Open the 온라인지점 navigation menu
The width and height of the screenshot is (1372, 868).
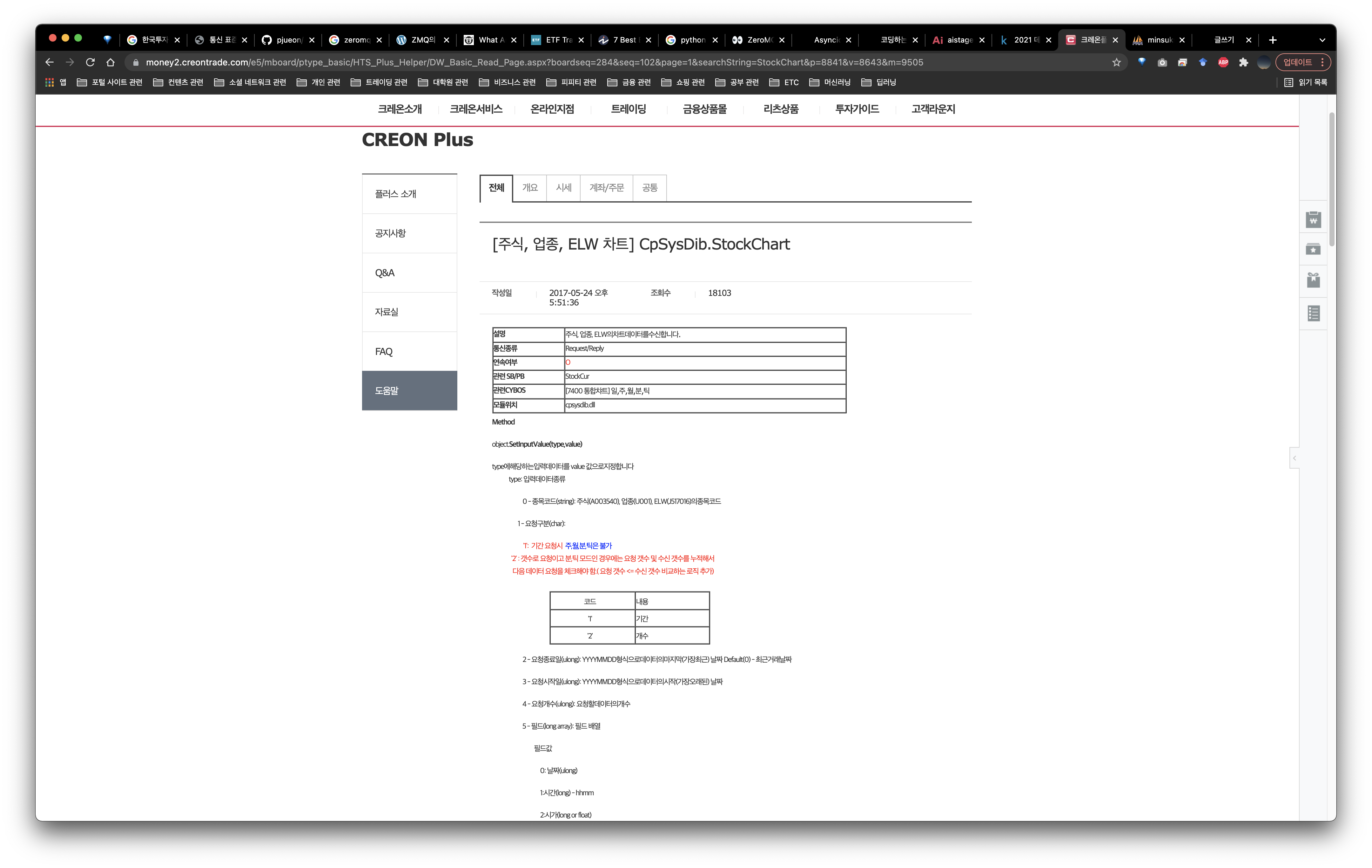[552, 109]
